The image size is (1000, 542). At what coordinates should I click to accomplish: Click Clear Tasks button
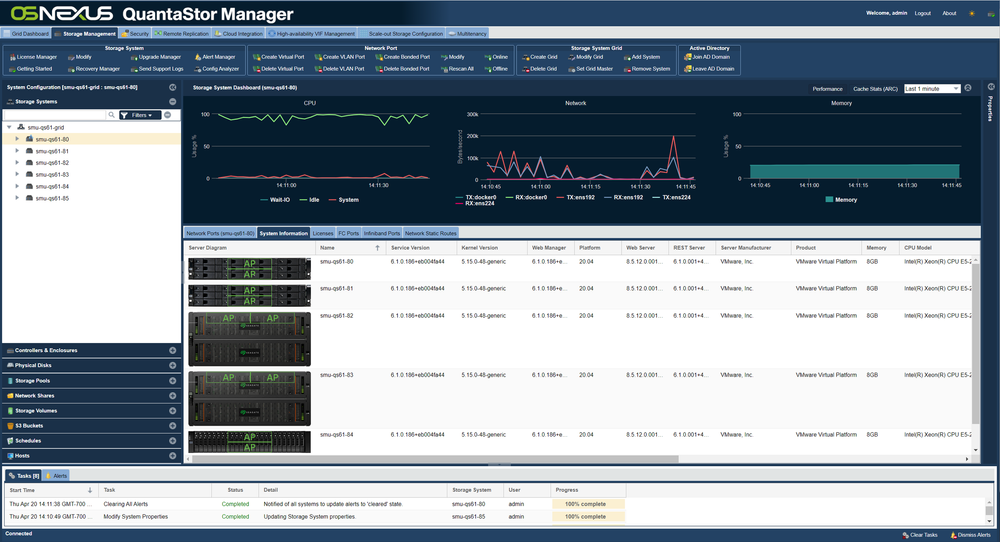[x=920, y=535]
